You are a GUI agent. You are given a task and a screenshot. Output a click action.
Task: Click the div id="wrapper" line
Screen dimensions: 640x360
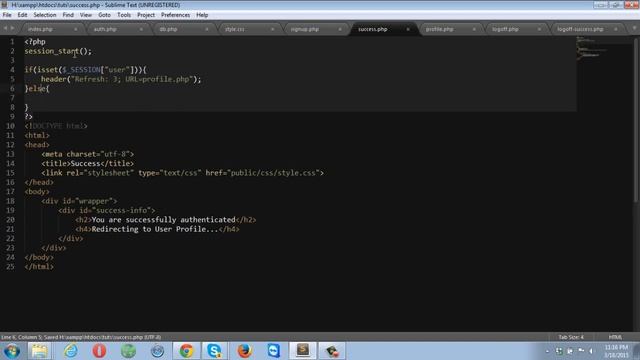tap(79, 201)
